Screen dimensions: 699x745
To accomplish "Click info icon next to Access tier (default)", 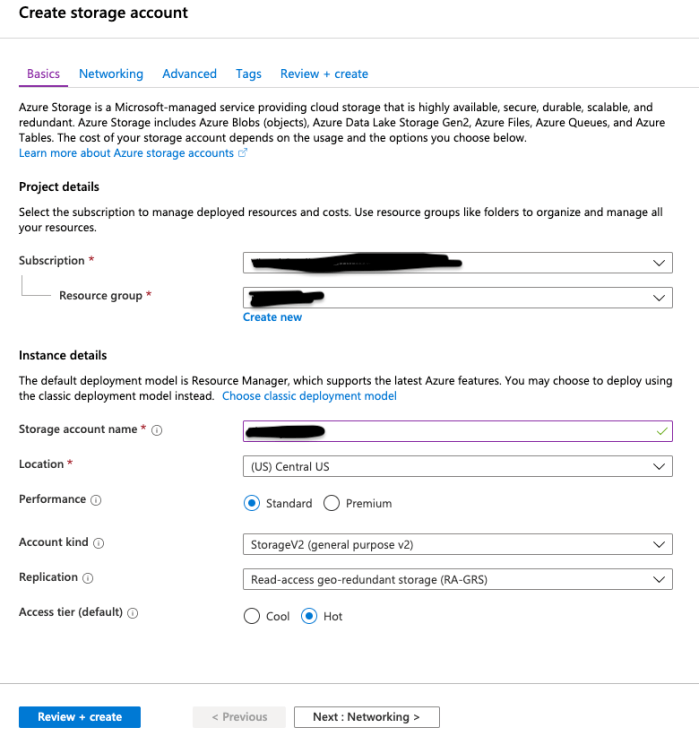I will pyautogui.click(x=133, y=614).
